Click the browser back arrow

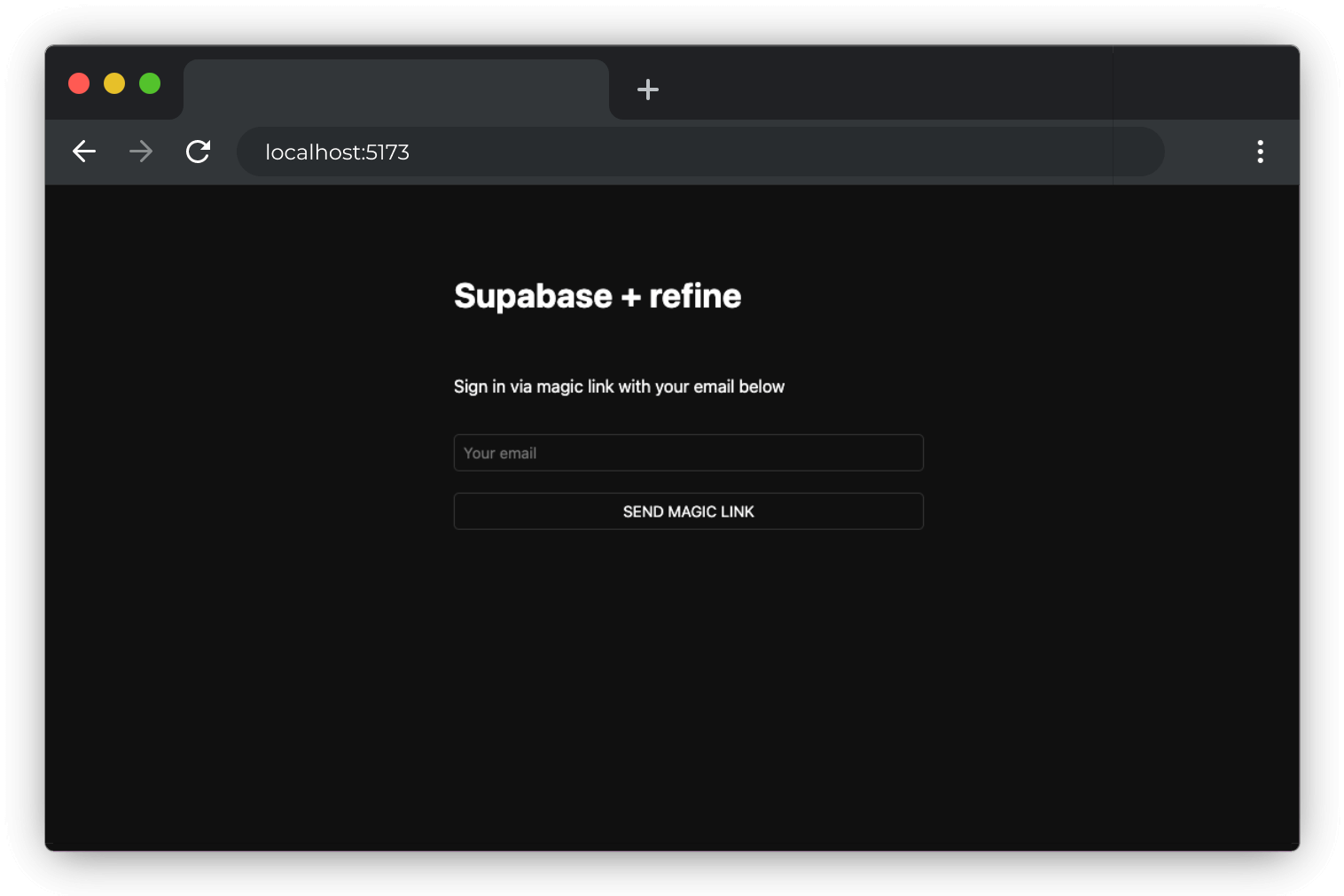pyautogui.click(x=84, y=152)
